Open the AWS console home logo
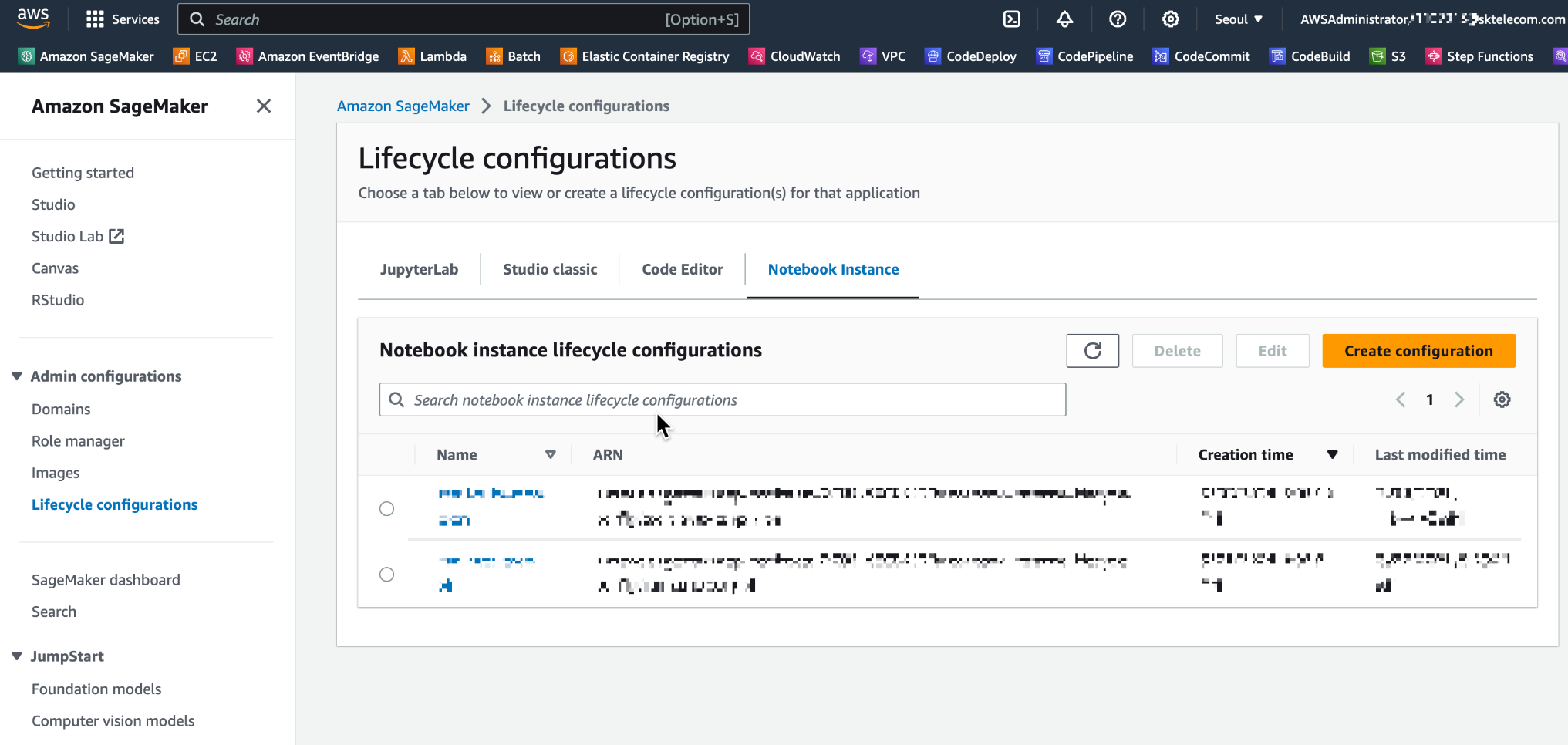Image resolution: width=1568 pixels, height=745 pixels. [x=33, y=19]
